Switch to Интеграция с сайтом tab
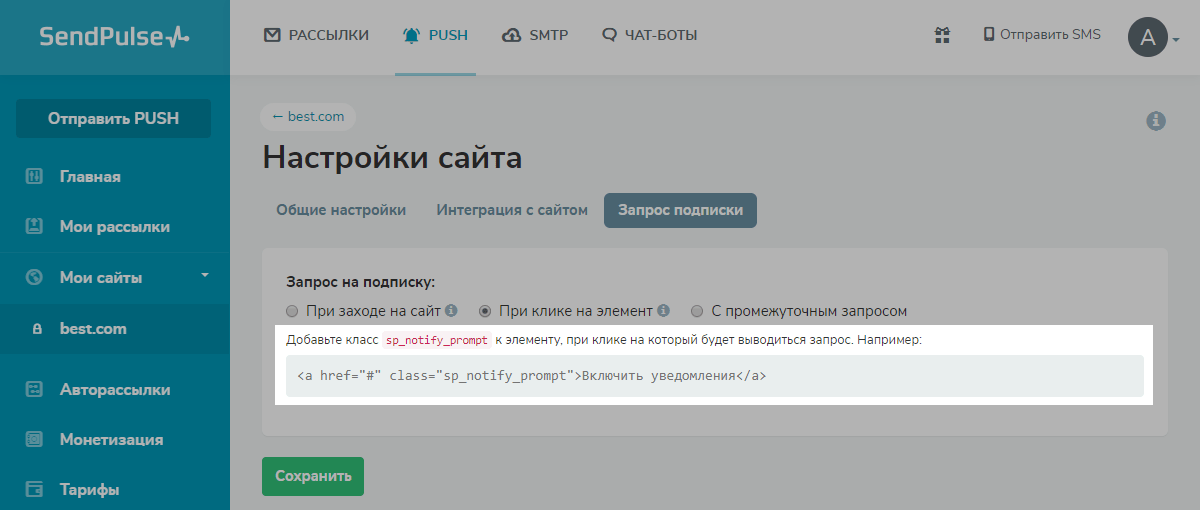This screenshot has width=1200, height=510. click(512, 210)
